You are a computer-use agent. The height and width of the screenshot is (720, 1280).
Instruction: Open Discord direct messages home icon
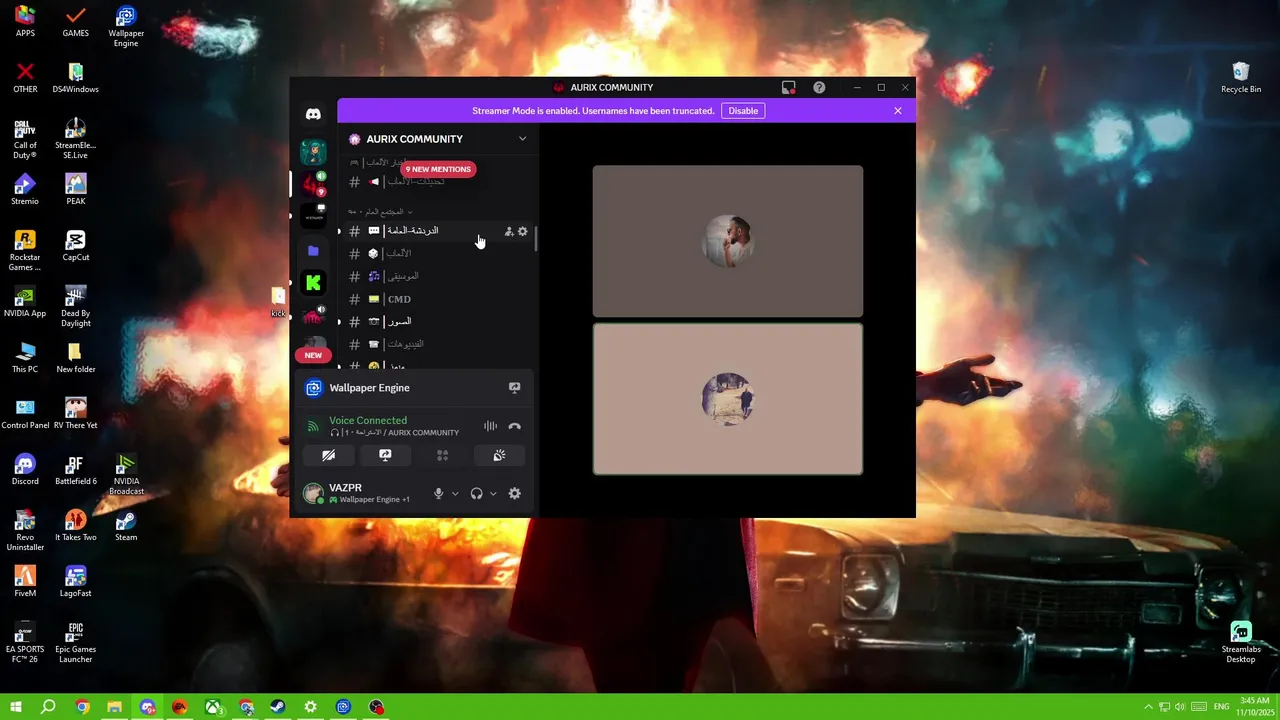tap(313, 114)
